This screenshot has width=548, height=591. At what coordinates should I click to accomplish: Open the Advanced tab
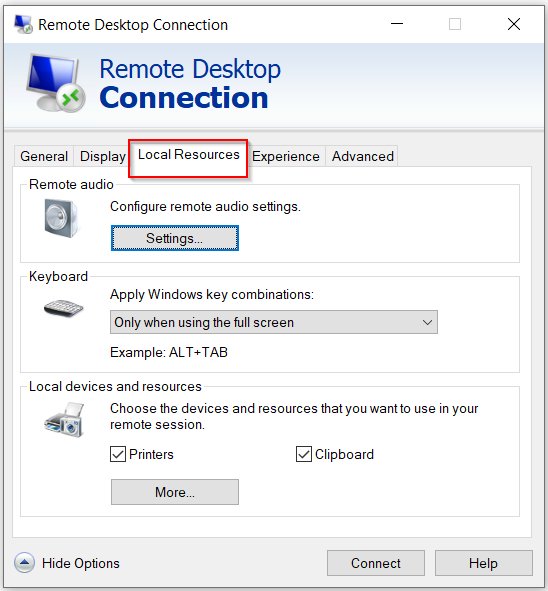tap(363, 156)
